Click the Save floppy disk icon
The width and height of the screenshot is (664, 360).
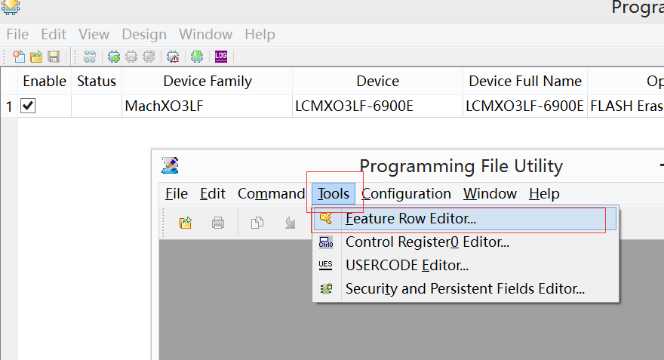click(54, 56)
